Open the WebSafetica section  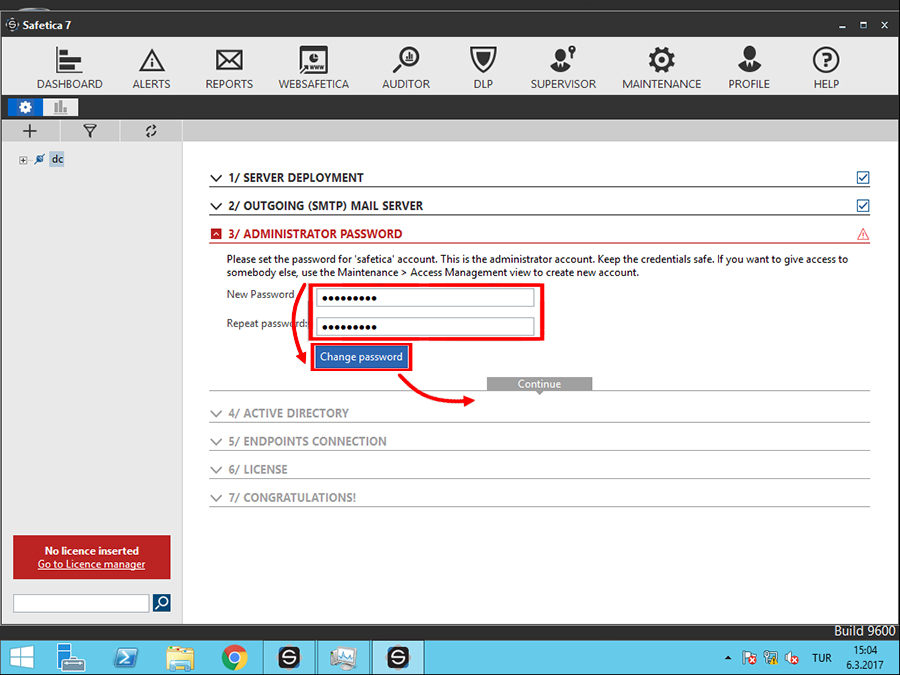click(x=313, y=68)
